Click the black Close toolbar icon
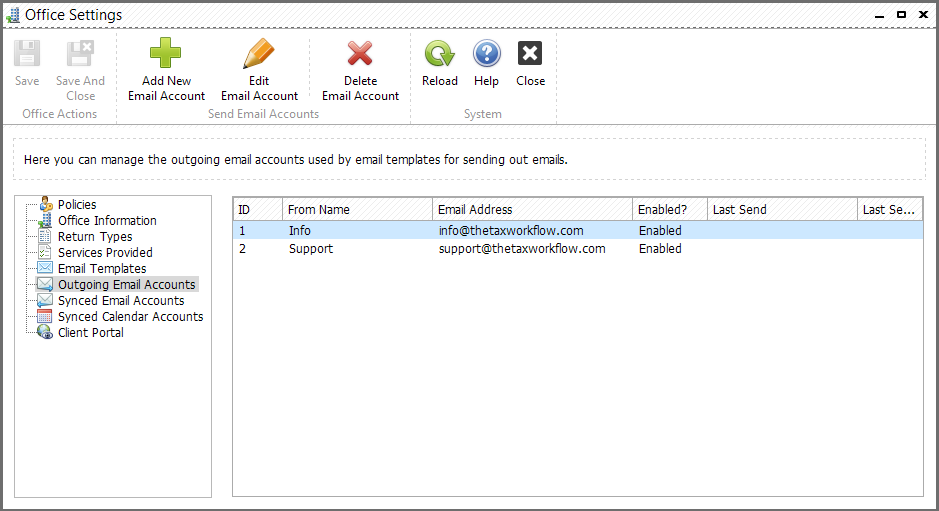Screen dimensions: 939x511 530,53
